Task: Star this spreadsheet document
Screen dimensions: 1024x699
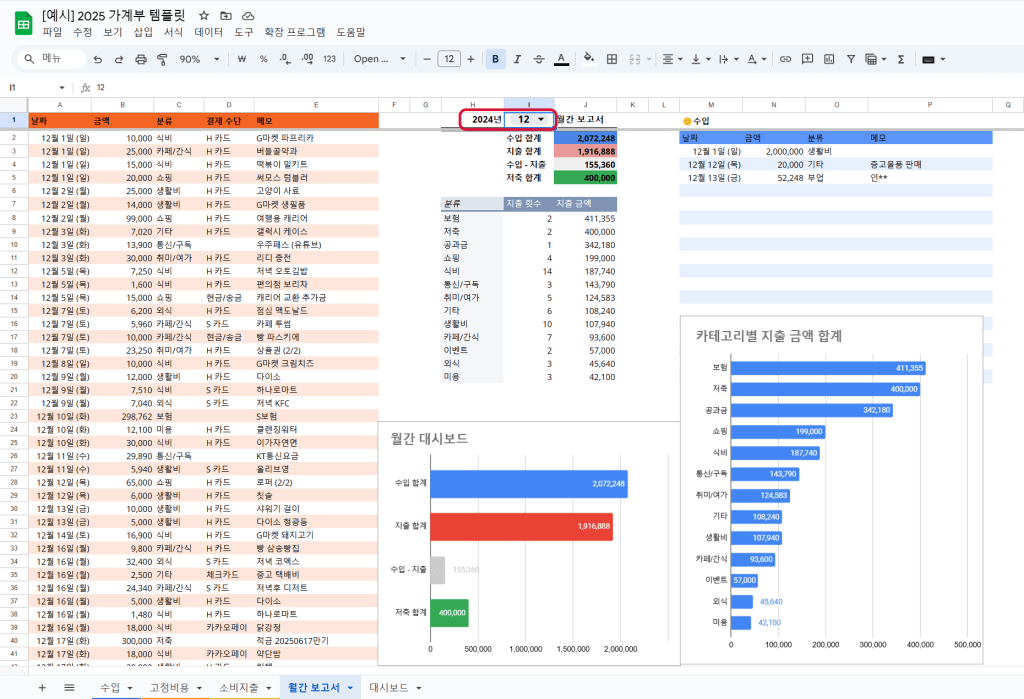Action: (x=204, y=16)
